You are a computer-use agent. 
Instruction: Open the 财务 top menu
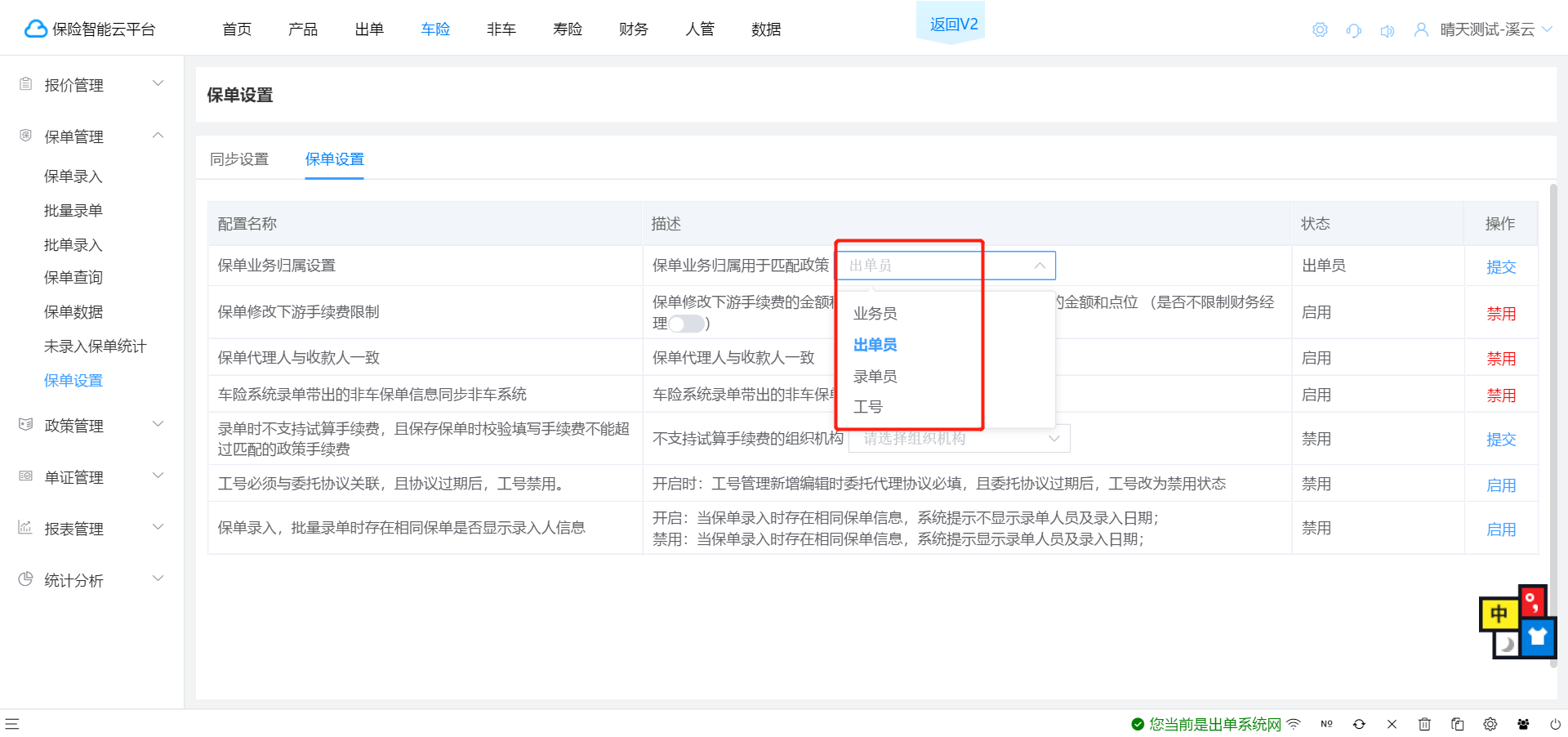coord(634,29)
